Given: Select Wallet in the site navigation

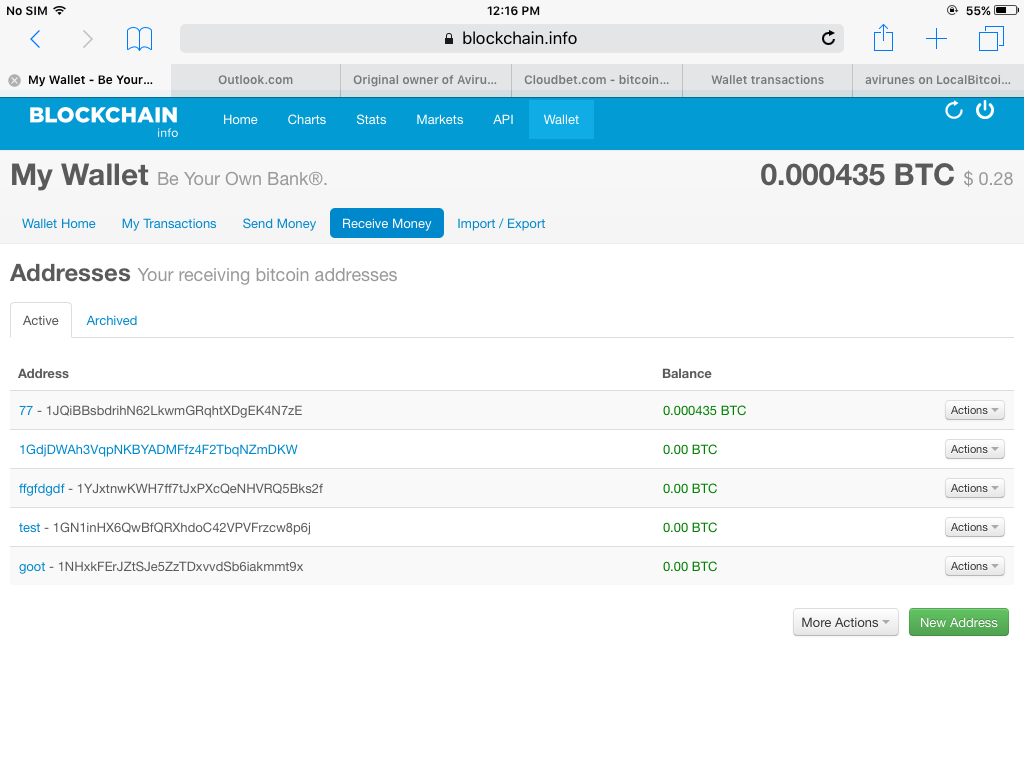Looking at the screenshot, I should pyautogui.click(x=561, y=120).
